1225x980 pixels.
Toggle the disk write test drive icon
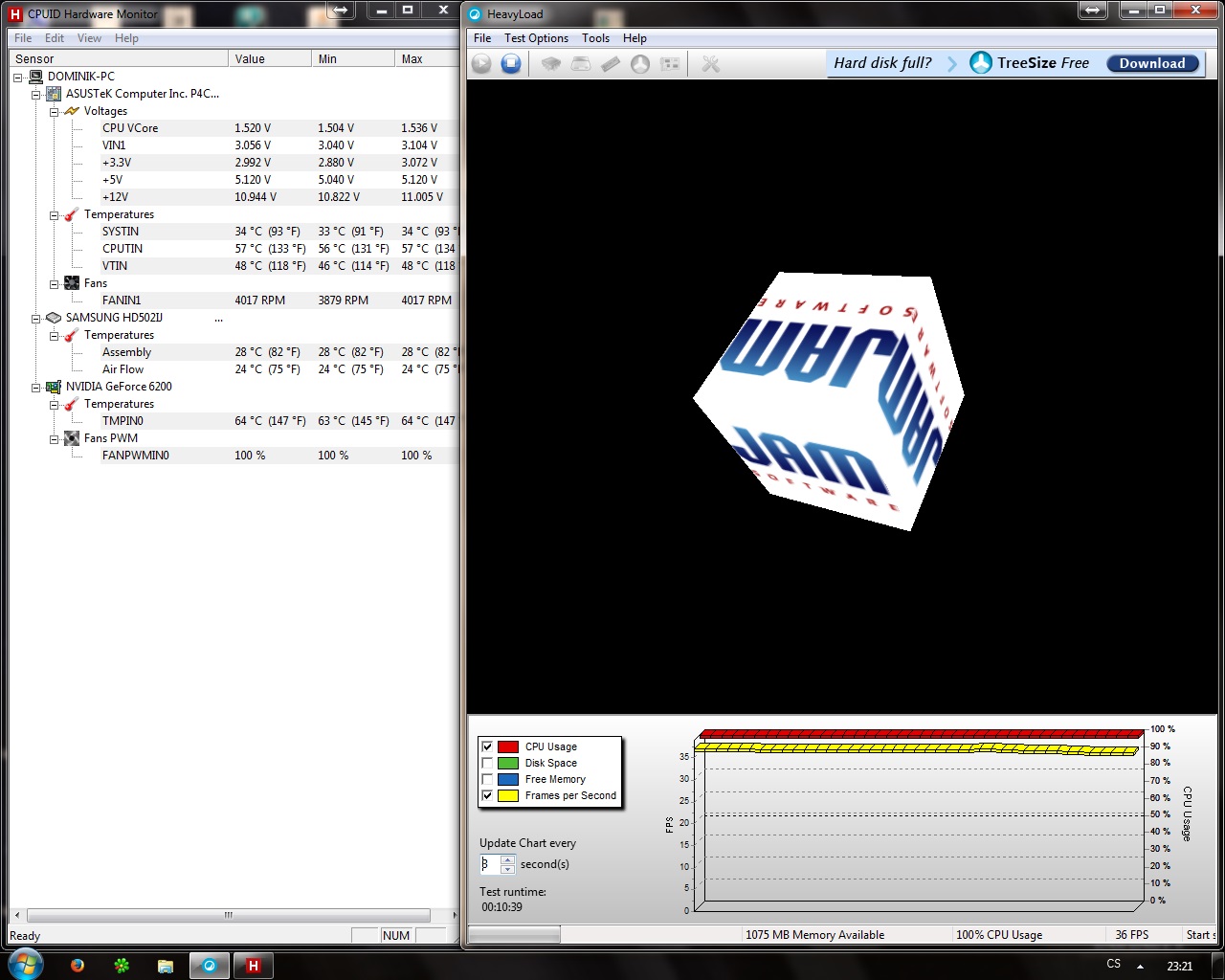click(x=581, y=64)
